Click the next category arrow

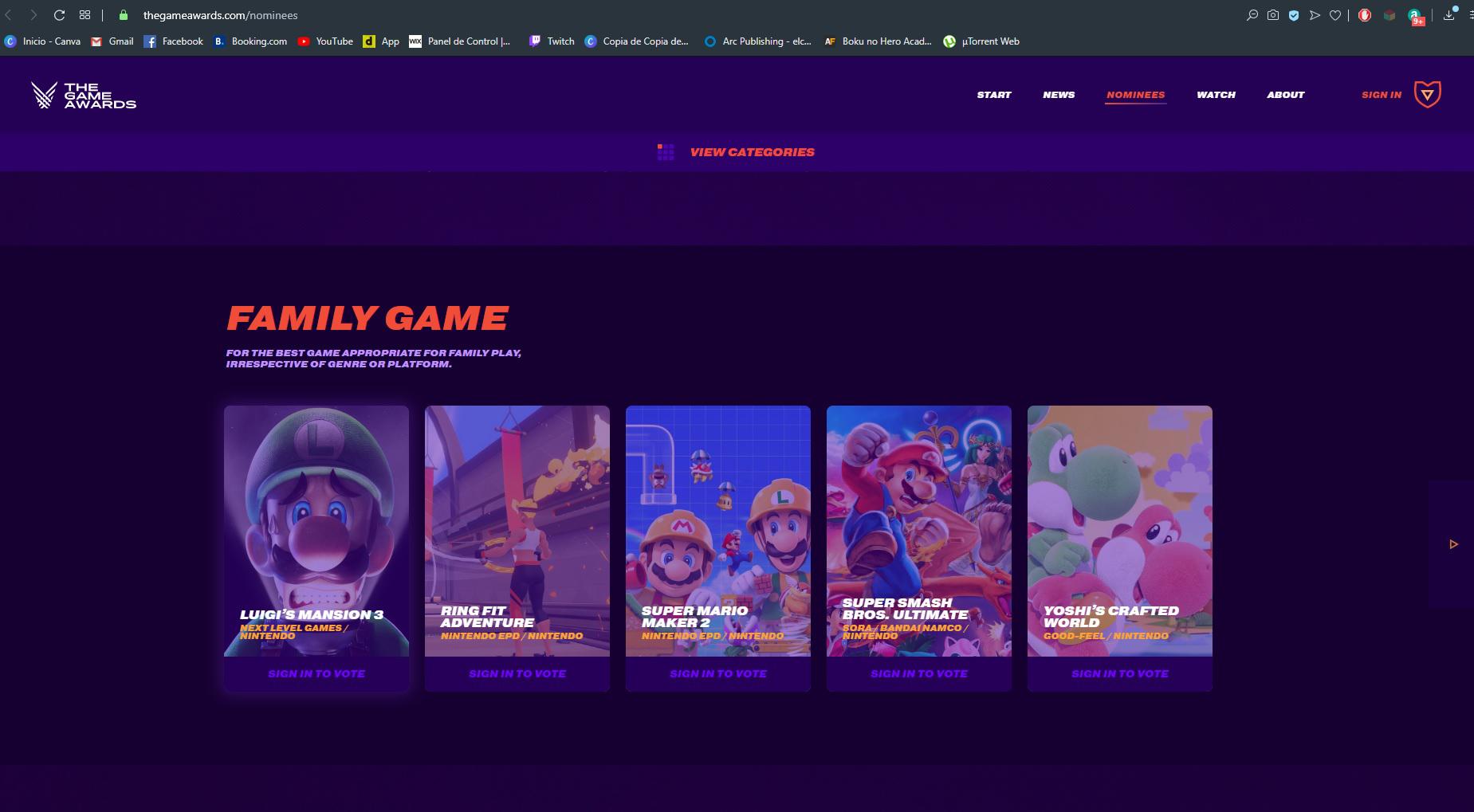[x=1453, y=544]
